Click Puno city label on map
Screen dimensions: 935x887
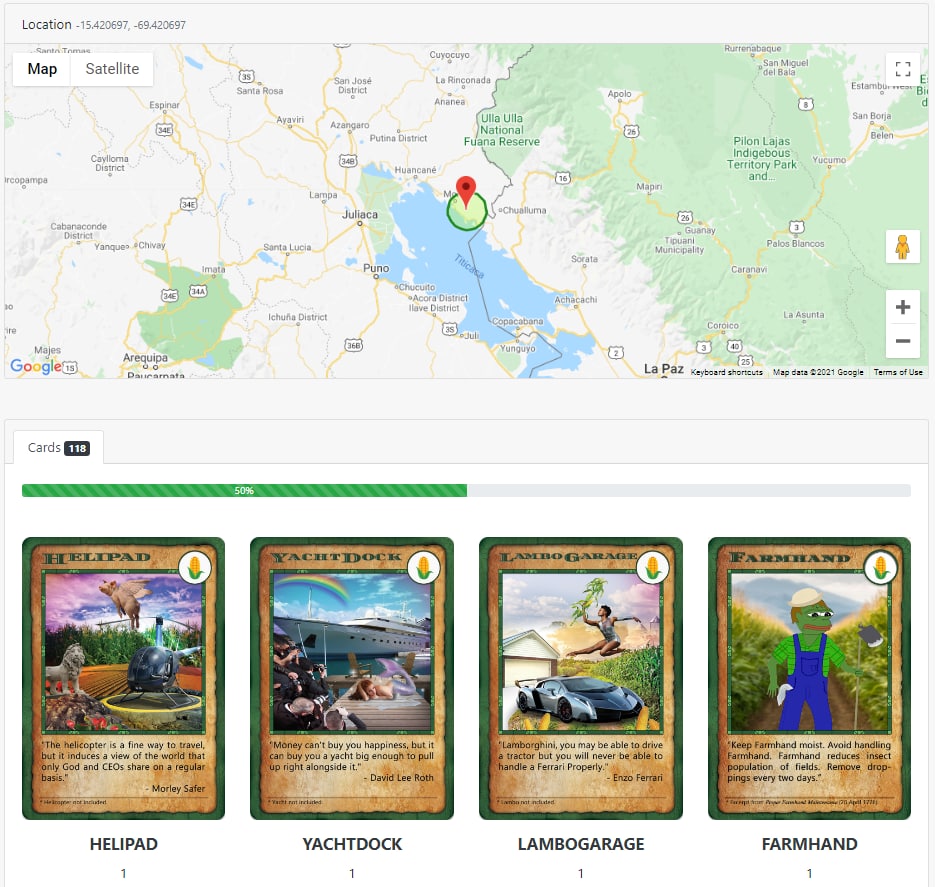coord(376,268)
